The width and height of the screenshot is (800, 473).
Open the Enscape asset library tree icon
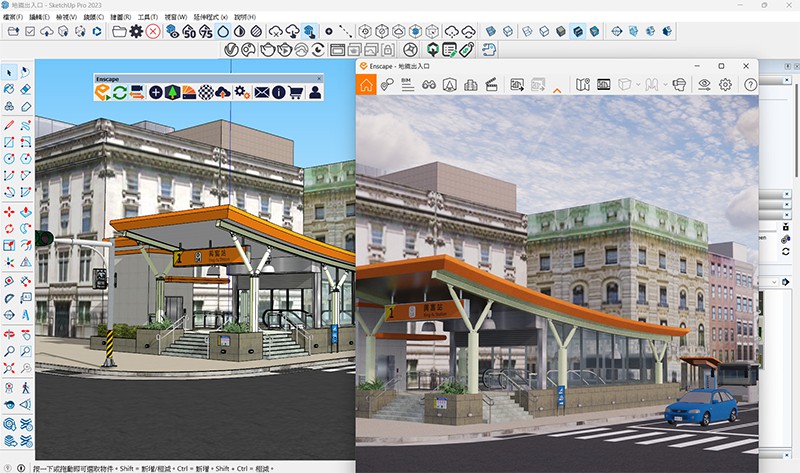pyautogui.click(x=172, y=93)
